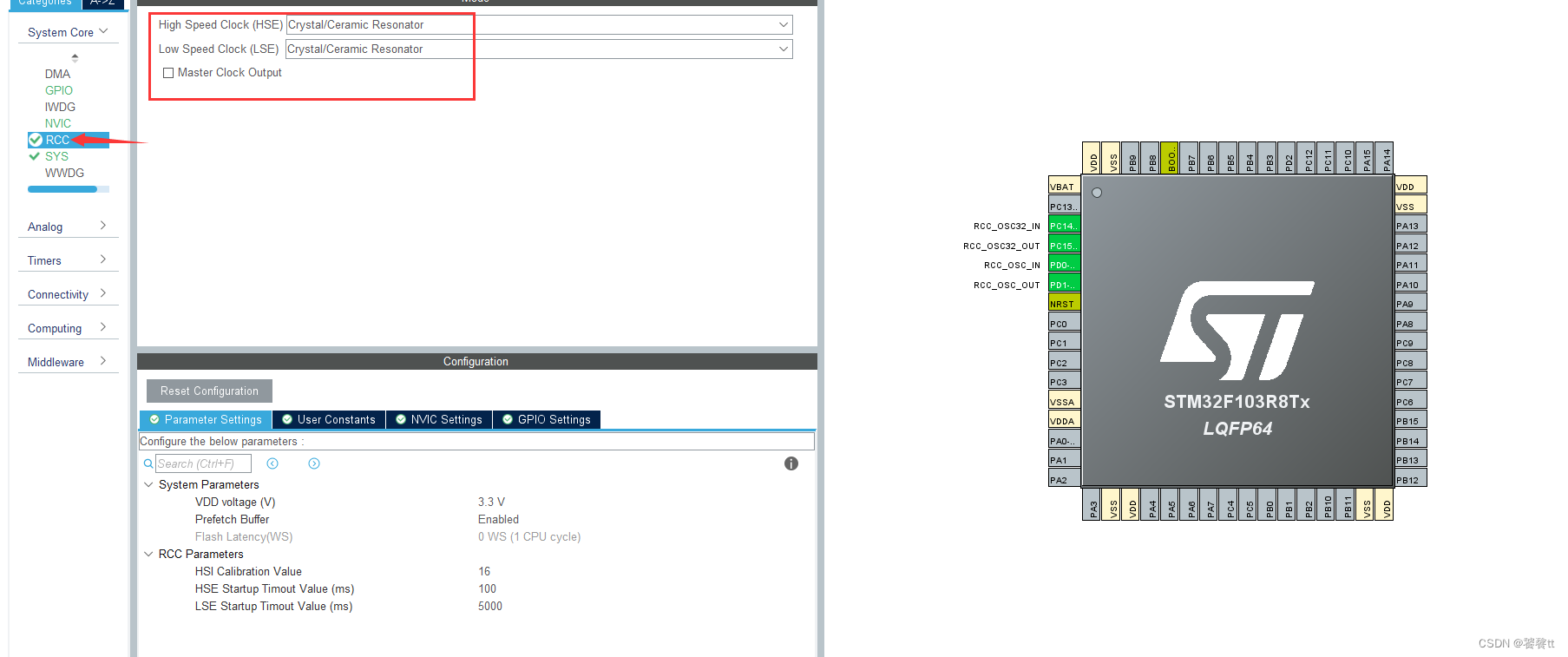Collapse the System Parameters section

click(x=148, y=484)
